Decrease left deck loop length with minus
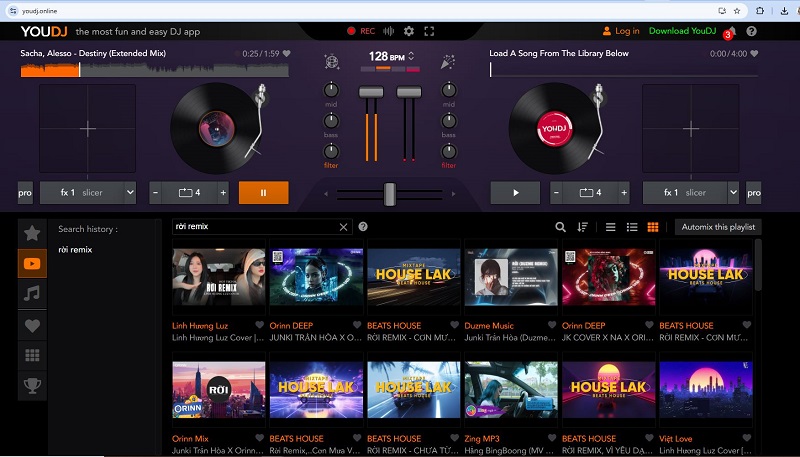Screen dimensions: 800x457 (156, 193)
